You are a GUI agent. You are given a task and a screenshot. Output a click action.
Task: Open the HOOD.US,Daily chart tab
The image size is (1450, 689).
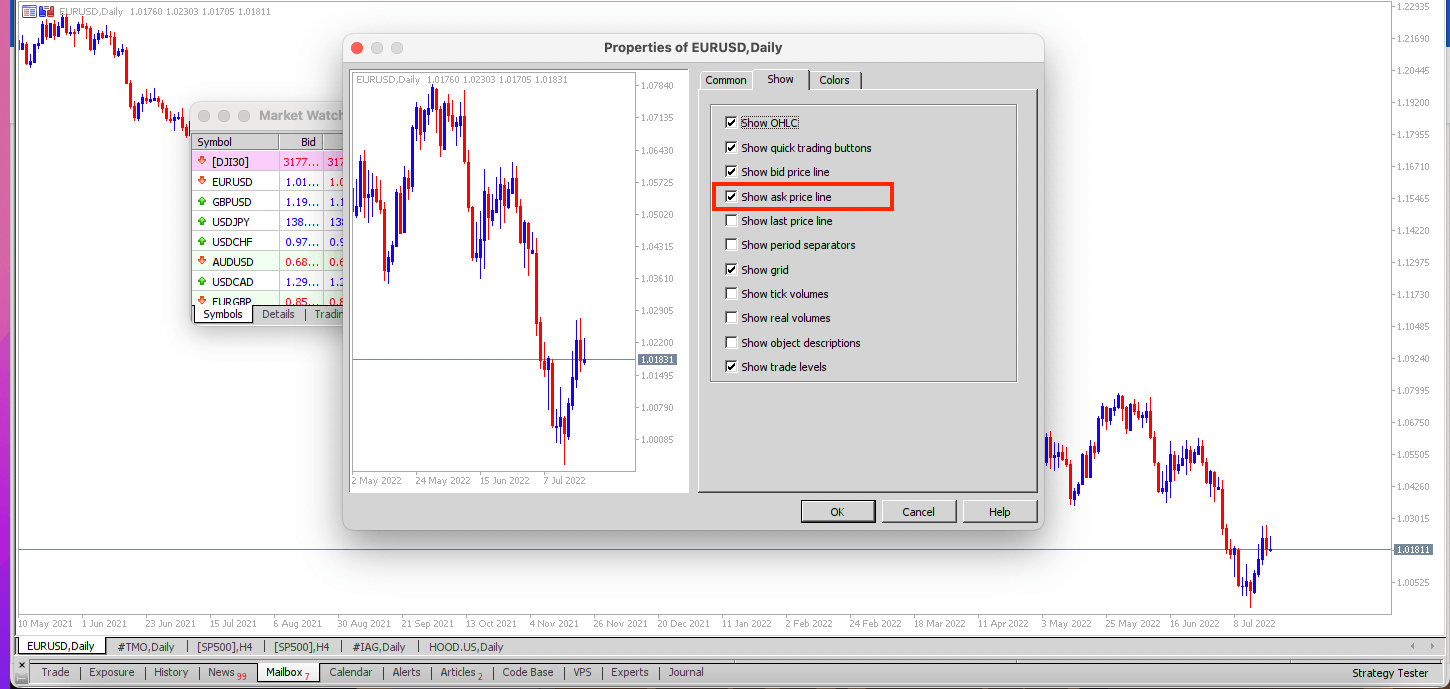[466, 647]
